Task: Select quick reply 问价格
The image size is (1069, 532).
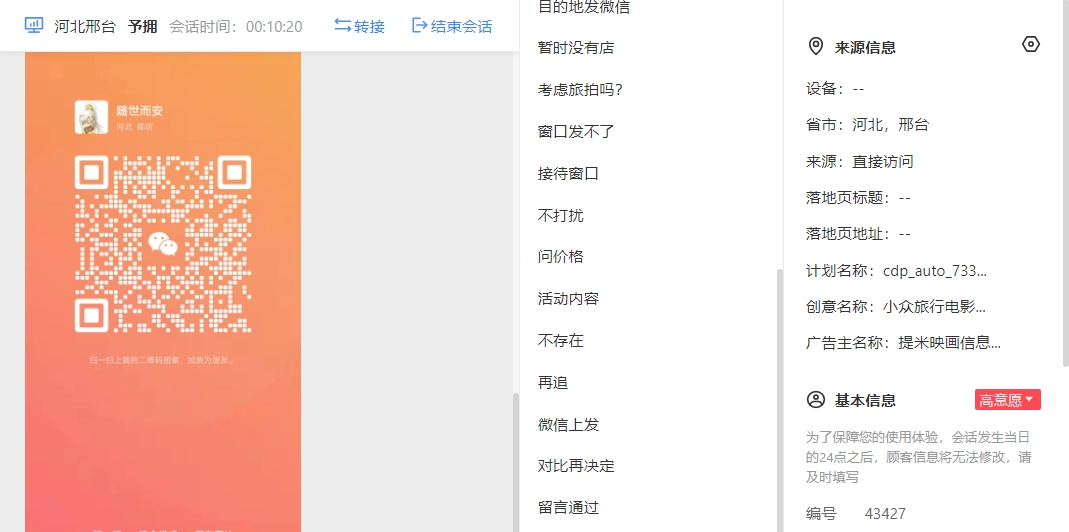Action: point(560,257)
